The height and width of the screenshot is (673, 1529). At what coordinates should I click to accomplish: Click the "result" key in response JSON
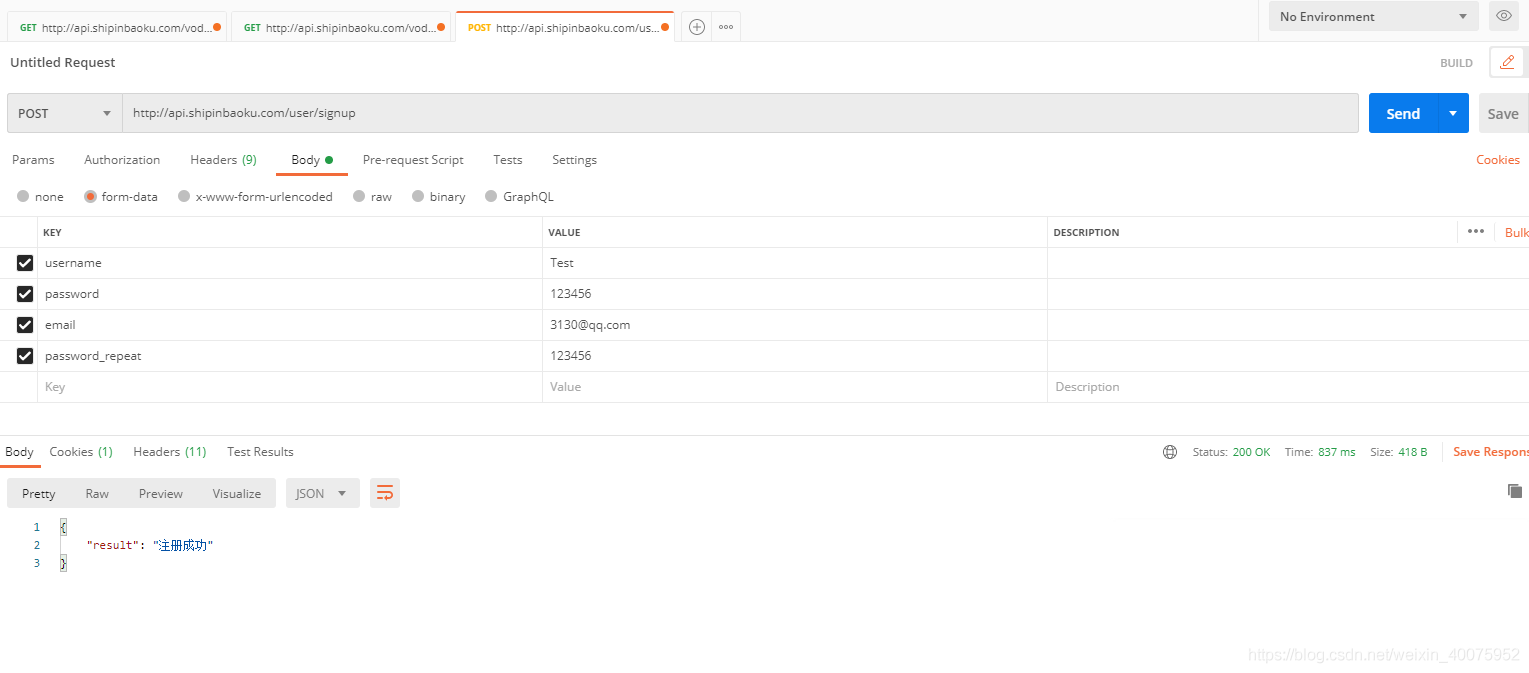pyautogui.click(x=112, y=545)
